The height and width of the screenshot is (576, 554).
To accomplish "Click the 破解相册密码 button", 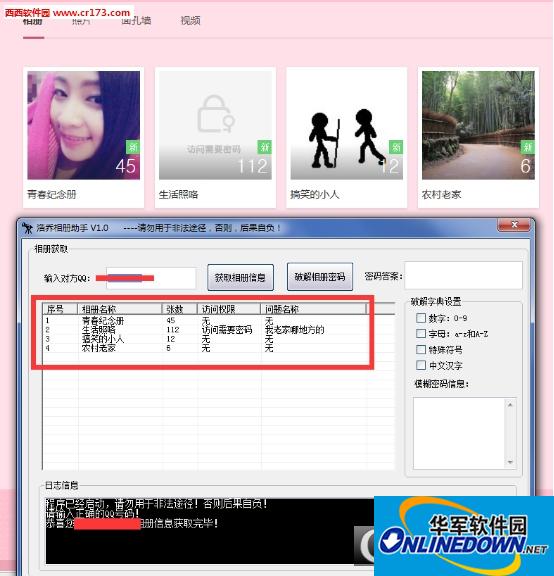I will click(x=320, y=277).
